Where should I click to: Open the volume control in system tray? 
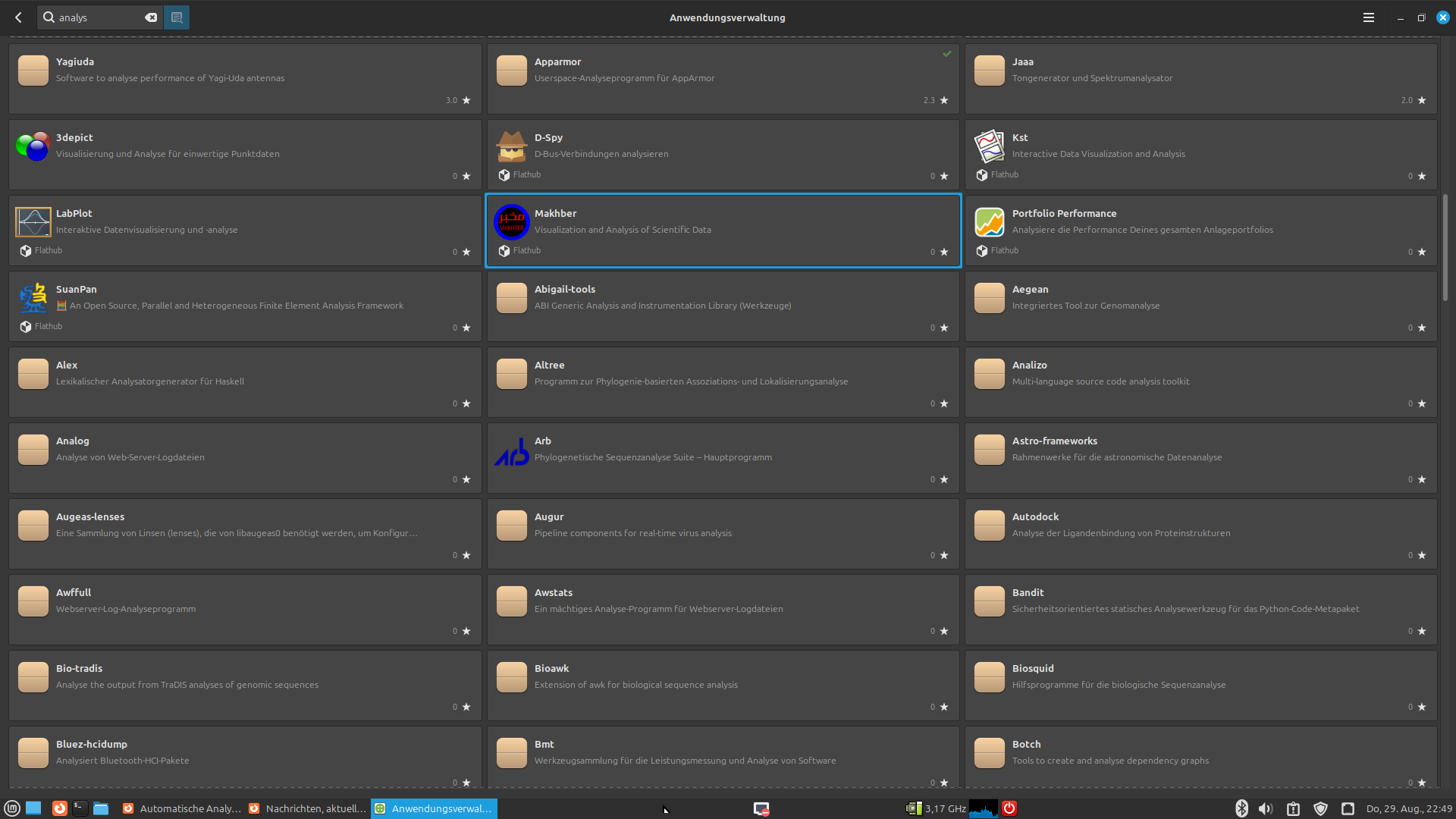click(1266, 808)
